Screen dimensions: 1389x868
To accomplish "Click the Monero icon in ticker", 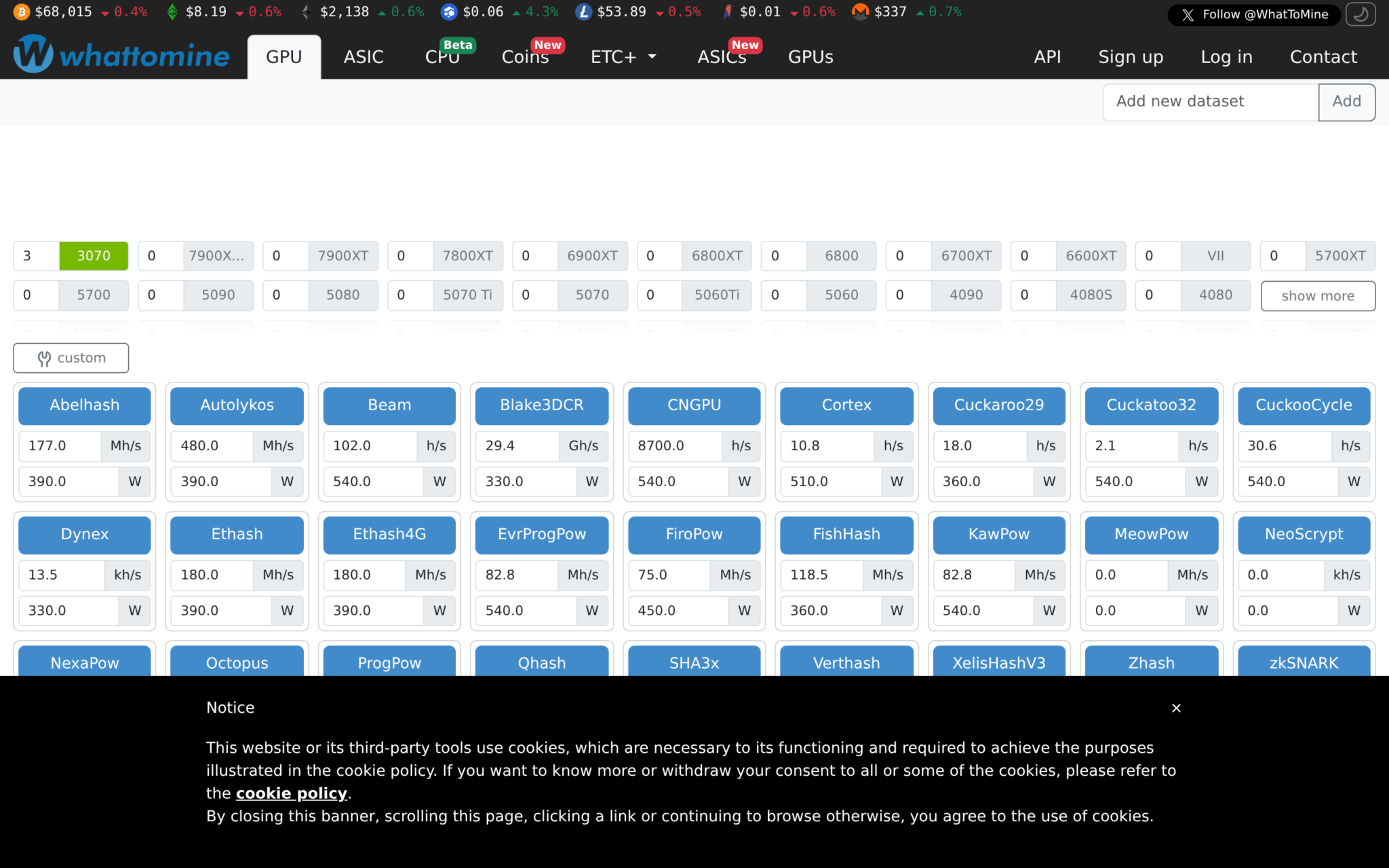I will (x=860, y=12).
